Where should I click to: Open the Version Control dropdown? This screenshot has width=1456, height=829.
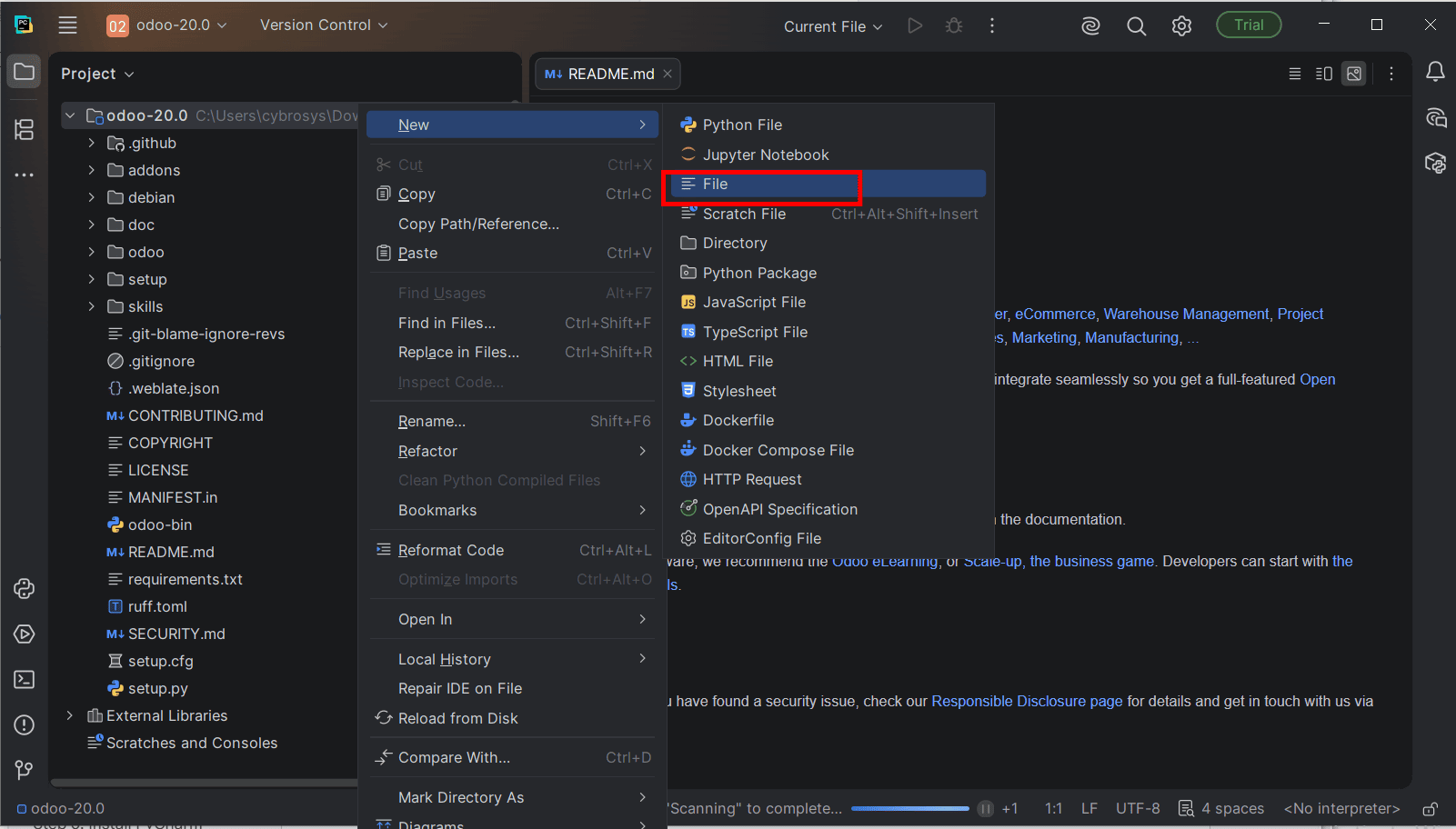pos(324,25)
